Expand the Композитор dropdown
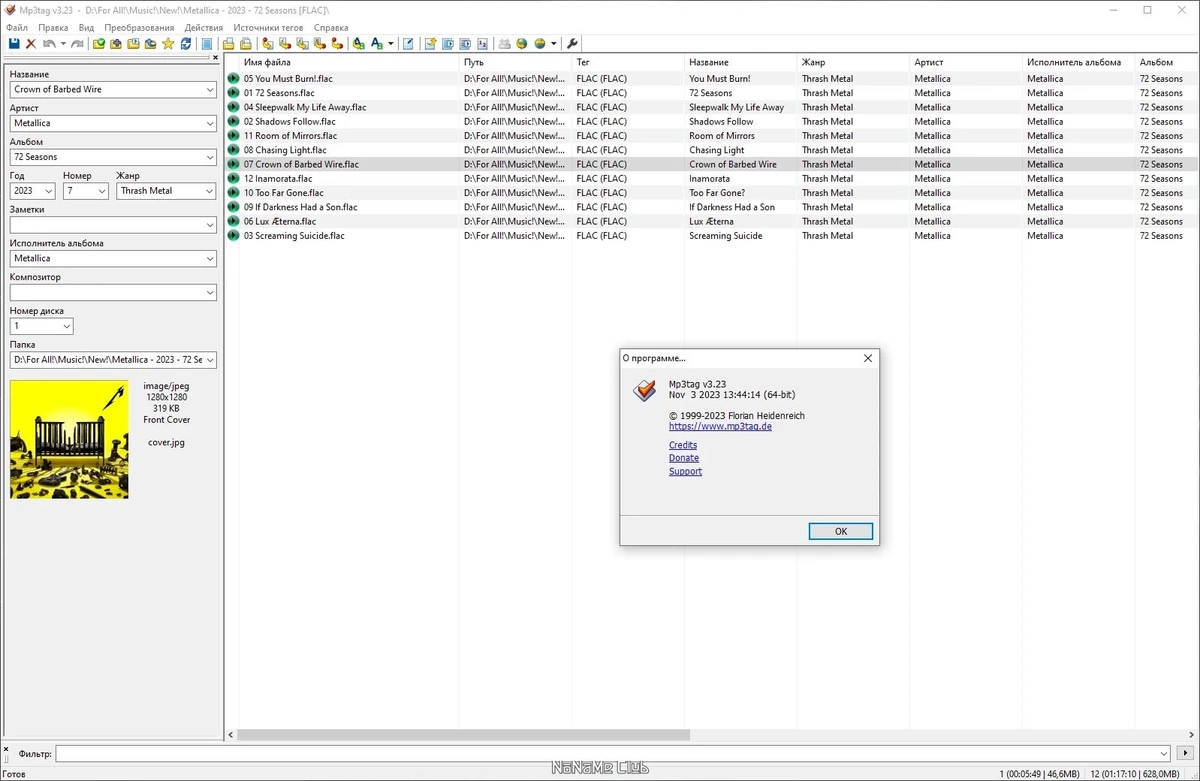1200x781 pixels. [209, 292]
